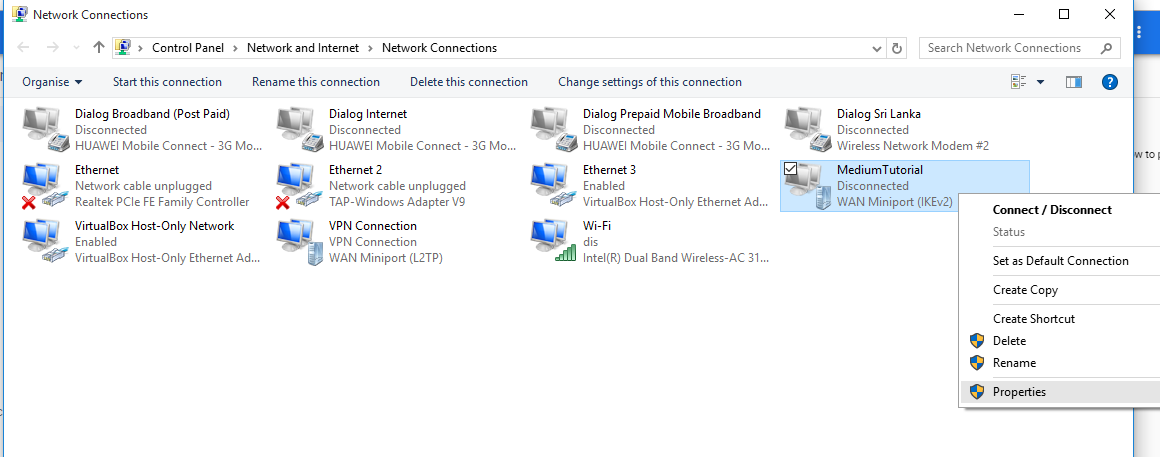1160x457 pixels.
Task: Select the Dialog Sri Lanka modem icon
Action: (x=806, y=129)
